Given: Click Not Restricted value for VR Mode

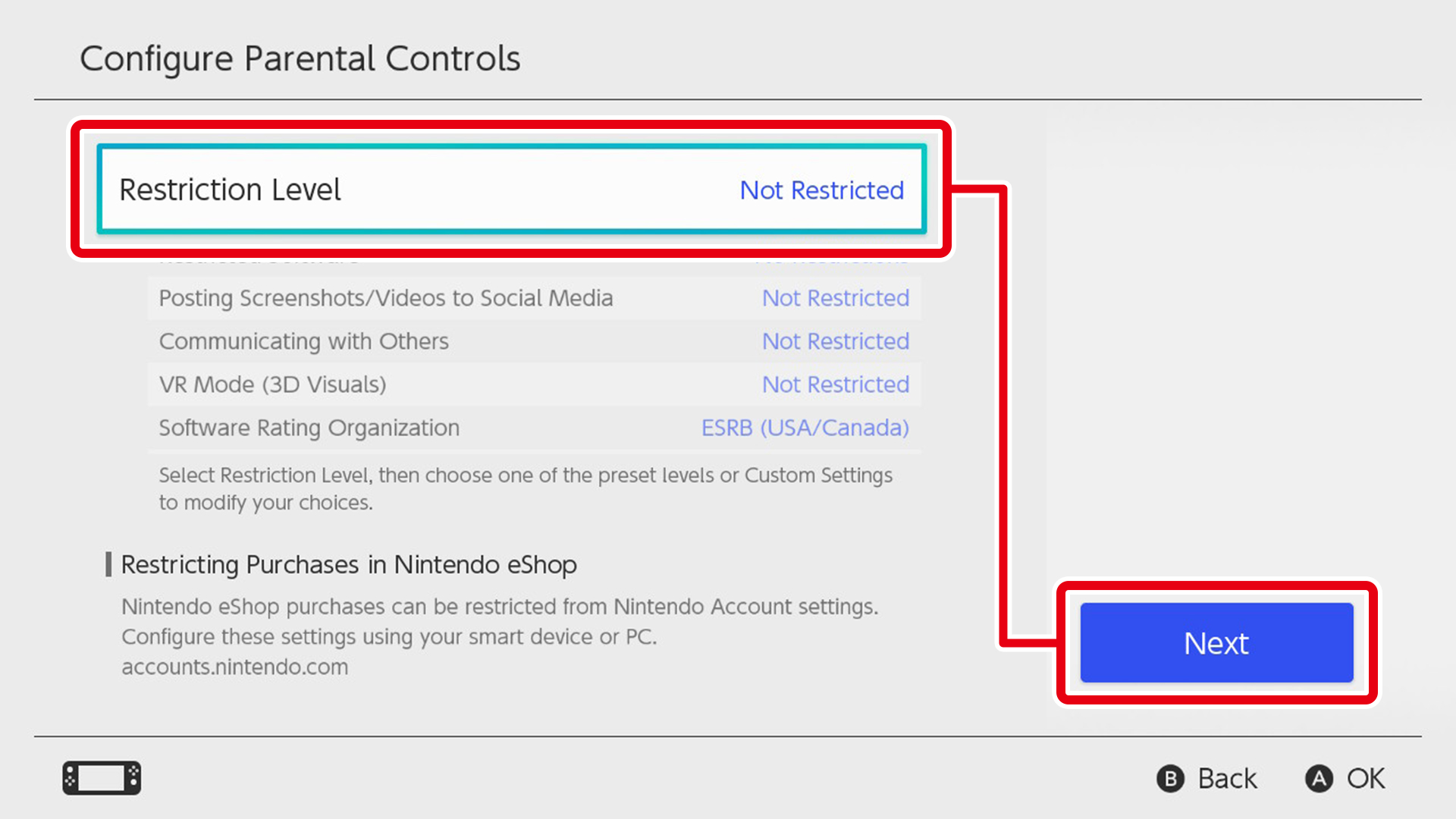Looking at the screenshot, I should click(836, 384).
